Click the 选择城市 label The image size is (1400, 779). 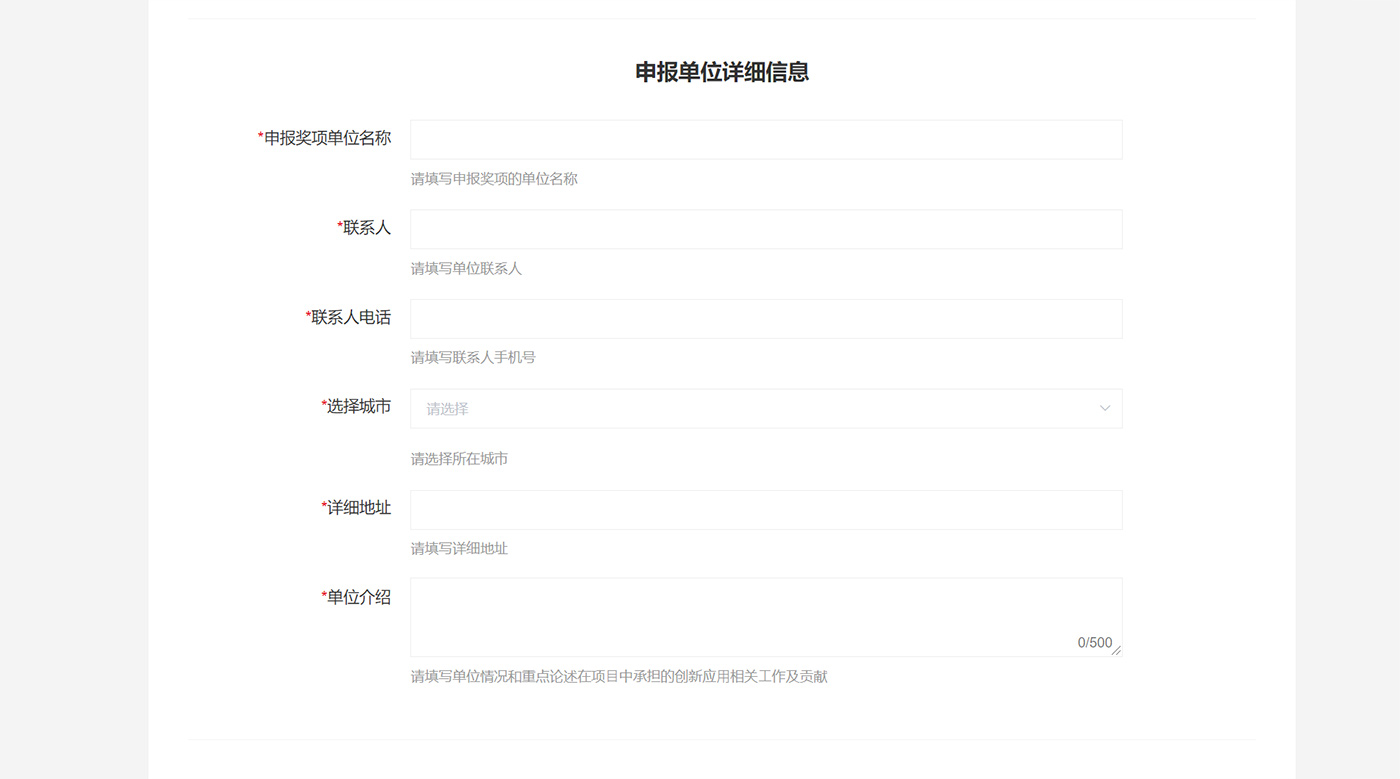[x=358, y=407]
